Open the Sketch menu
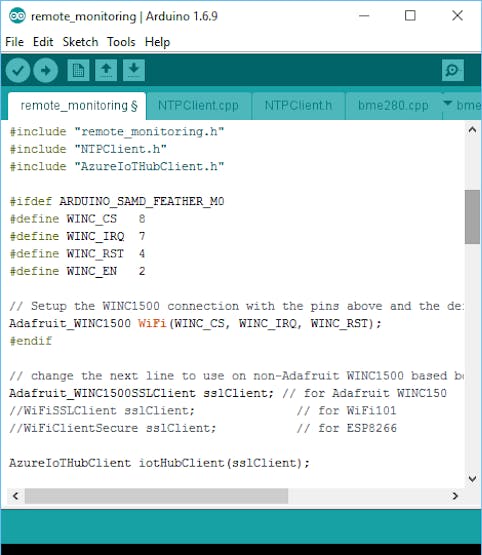 80,42
